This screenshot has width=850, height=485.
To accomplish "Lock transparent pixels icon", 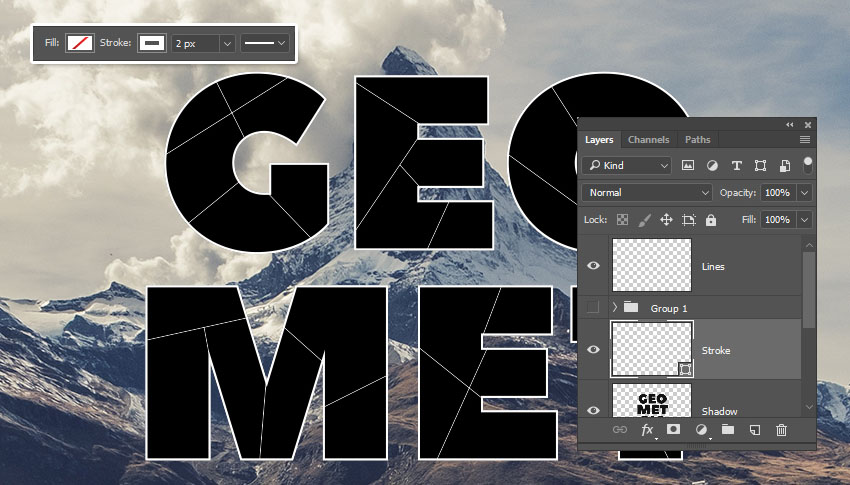I will (x=622, y=219).
